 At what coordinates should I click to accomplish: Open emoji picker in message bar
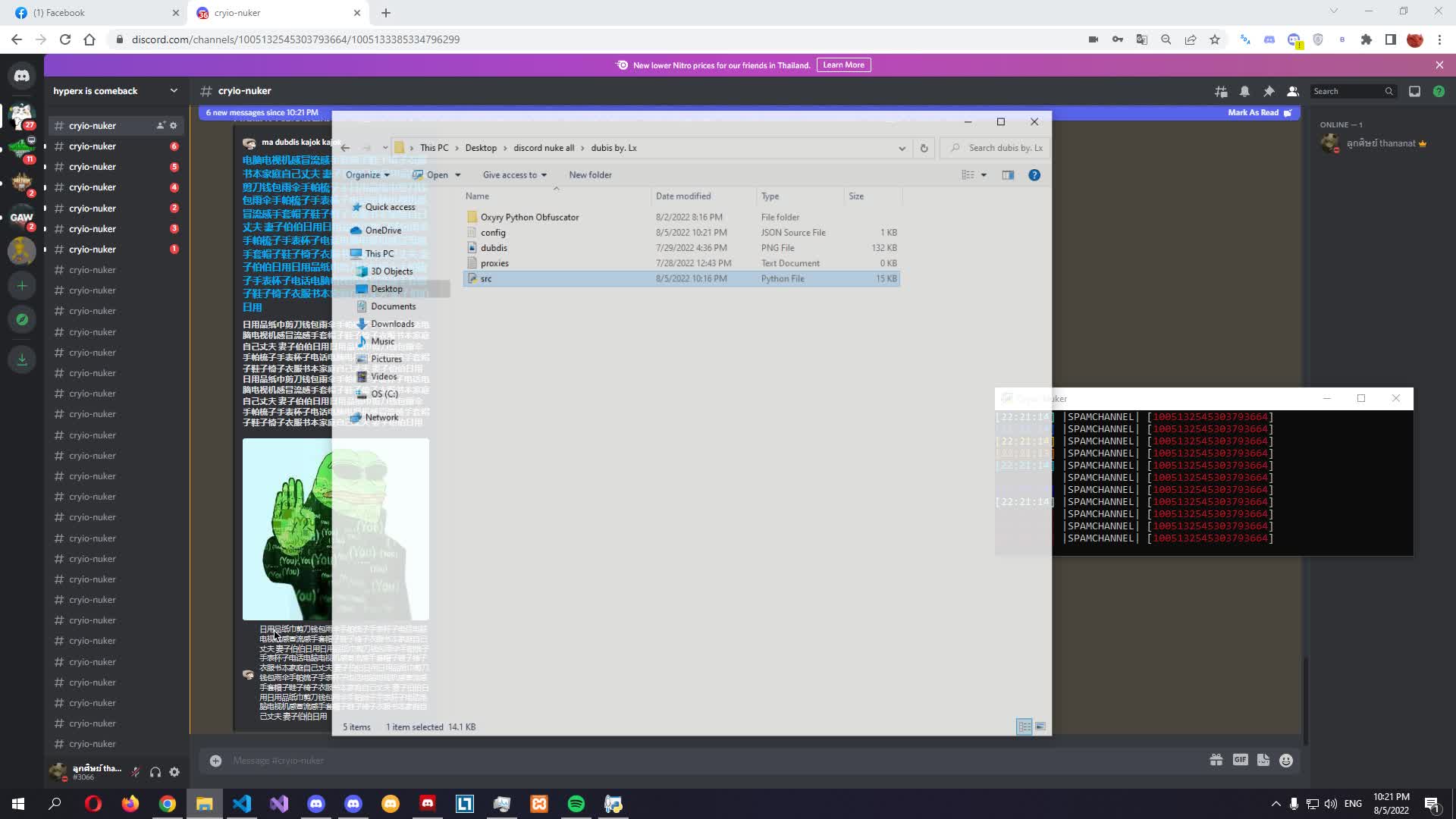pyautogui.click(x=1286, y=760)
